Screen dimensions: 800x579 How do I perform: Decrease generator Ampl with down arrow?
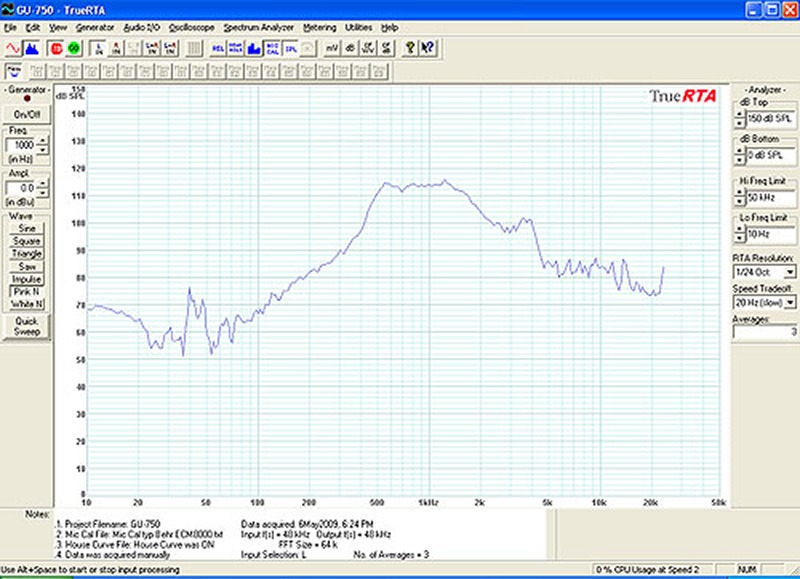pyautogui.click(x=43, y=192)
